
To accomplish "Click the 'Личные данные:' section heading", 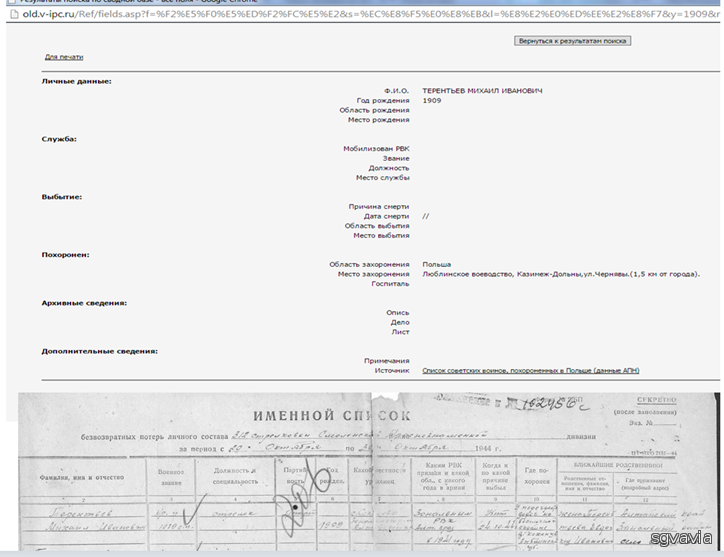I will pos(77,81).
